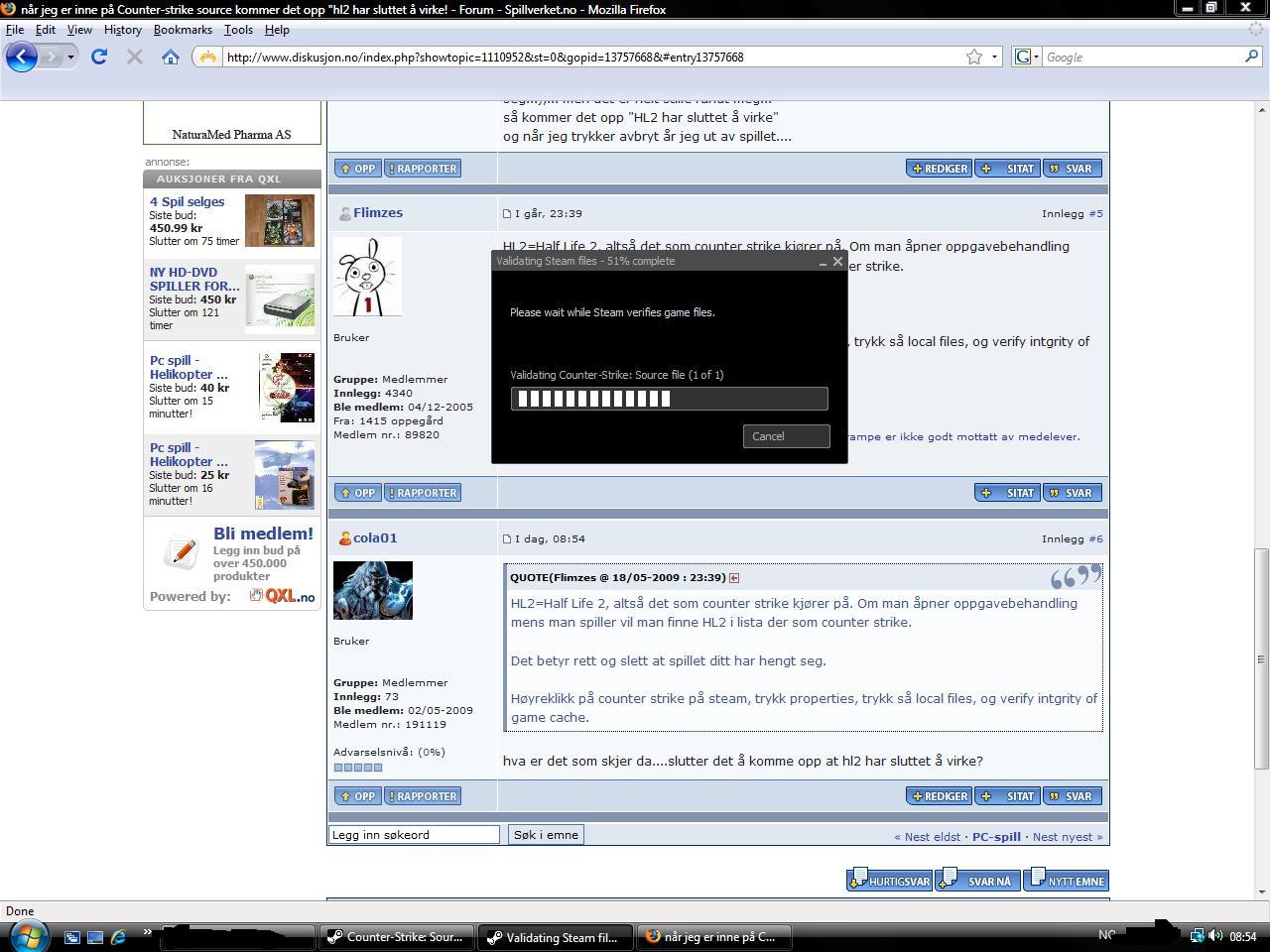This screenshot has height=952, width=1270.
Task: Click the page vertical scrollbar
Action: pyautogui.click(x=1262, y=659)
